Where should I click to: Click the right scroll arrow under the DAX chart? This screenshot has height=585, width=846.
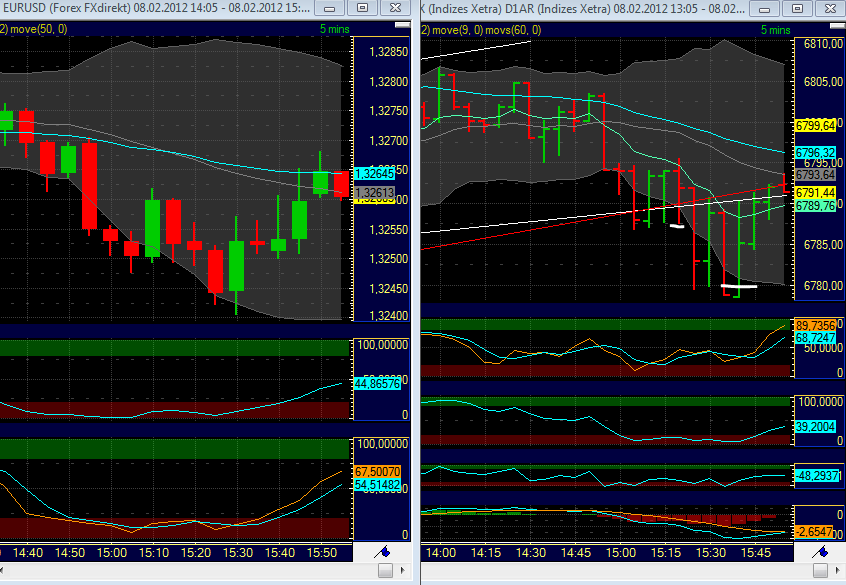tap(838, 571)
